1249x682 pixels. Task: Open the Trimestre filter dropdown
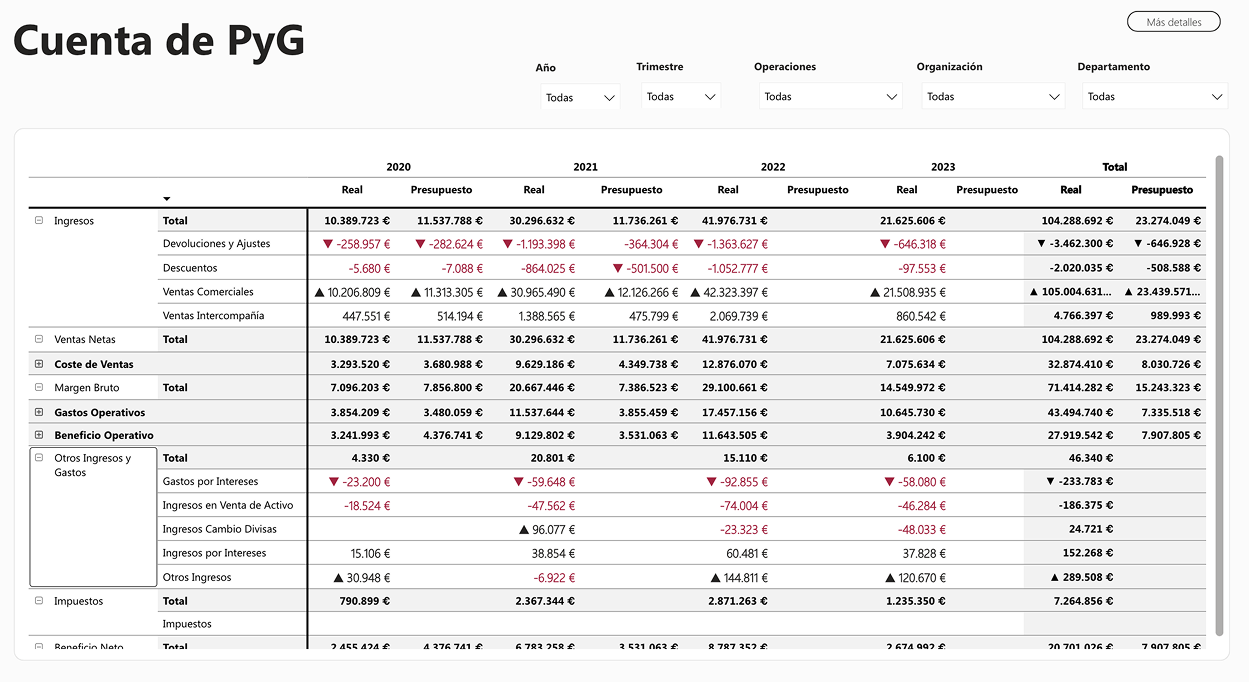pyautogui.click(x=681, y=97)
